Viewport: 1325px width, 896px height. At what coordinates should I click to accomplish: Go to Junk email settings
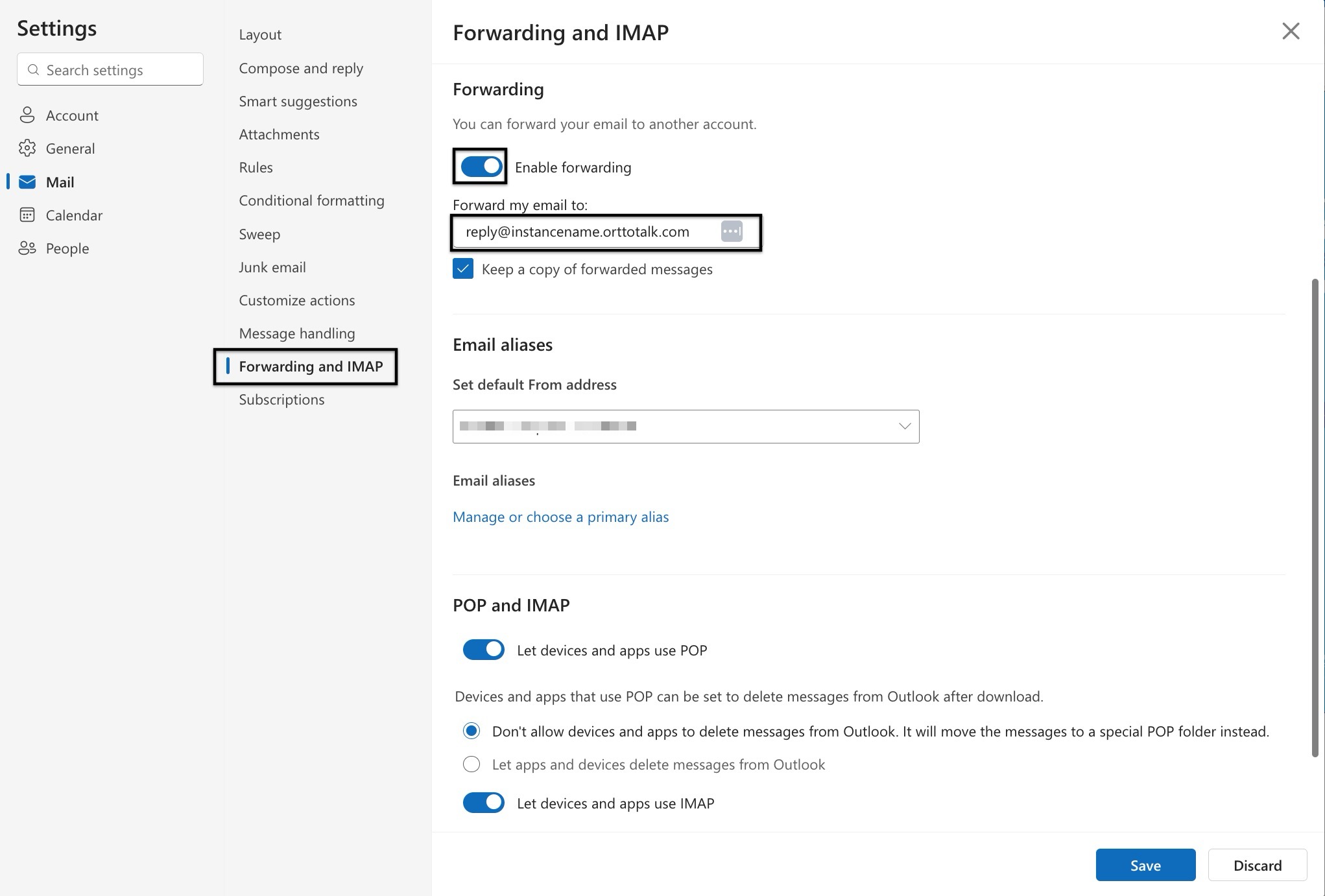point(272,267)
